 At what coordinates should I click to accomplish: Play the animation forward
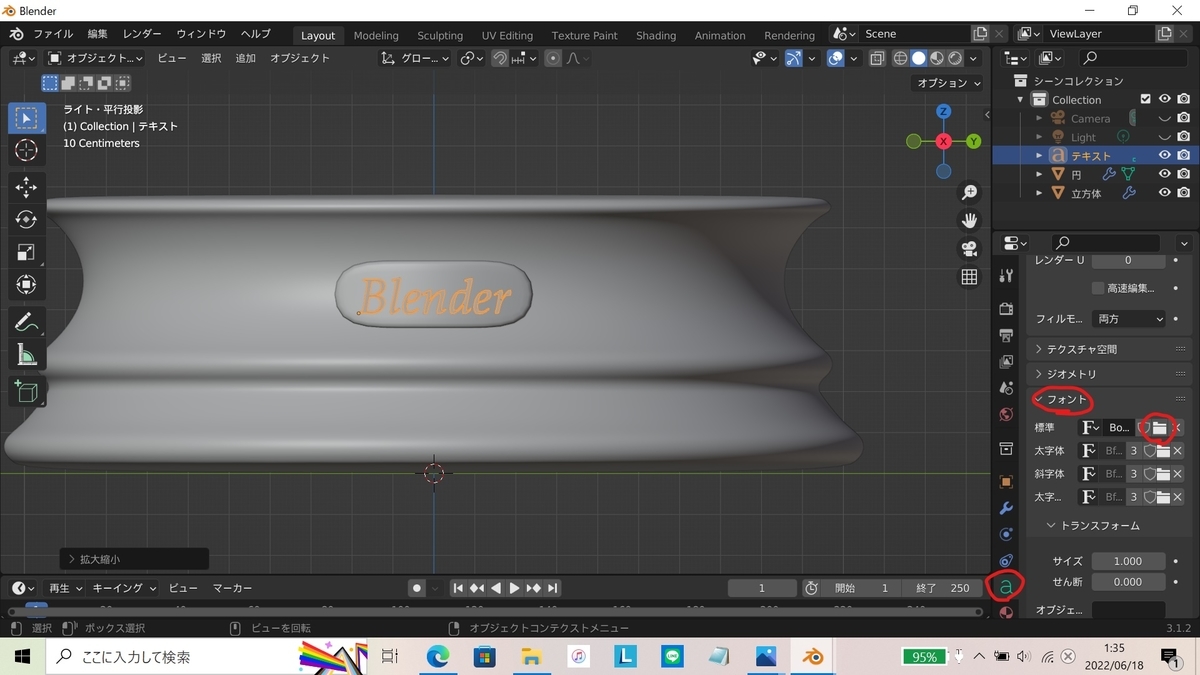click(x=514, y=588)
